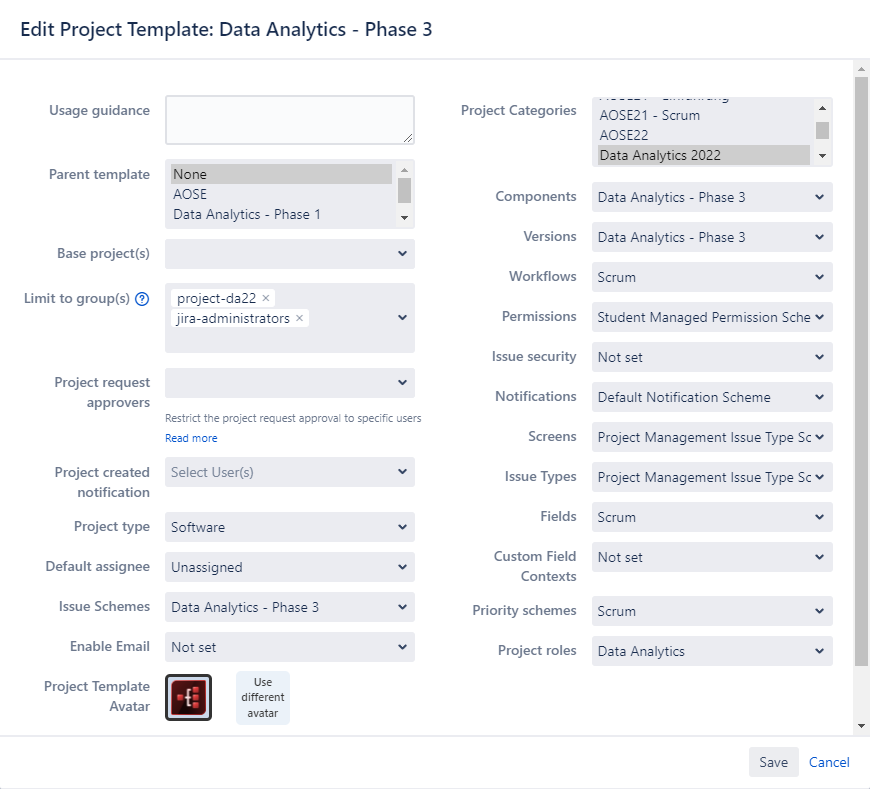Open the Permissions scheme dropdown
The image size is (870, 789).
[711, 317]
